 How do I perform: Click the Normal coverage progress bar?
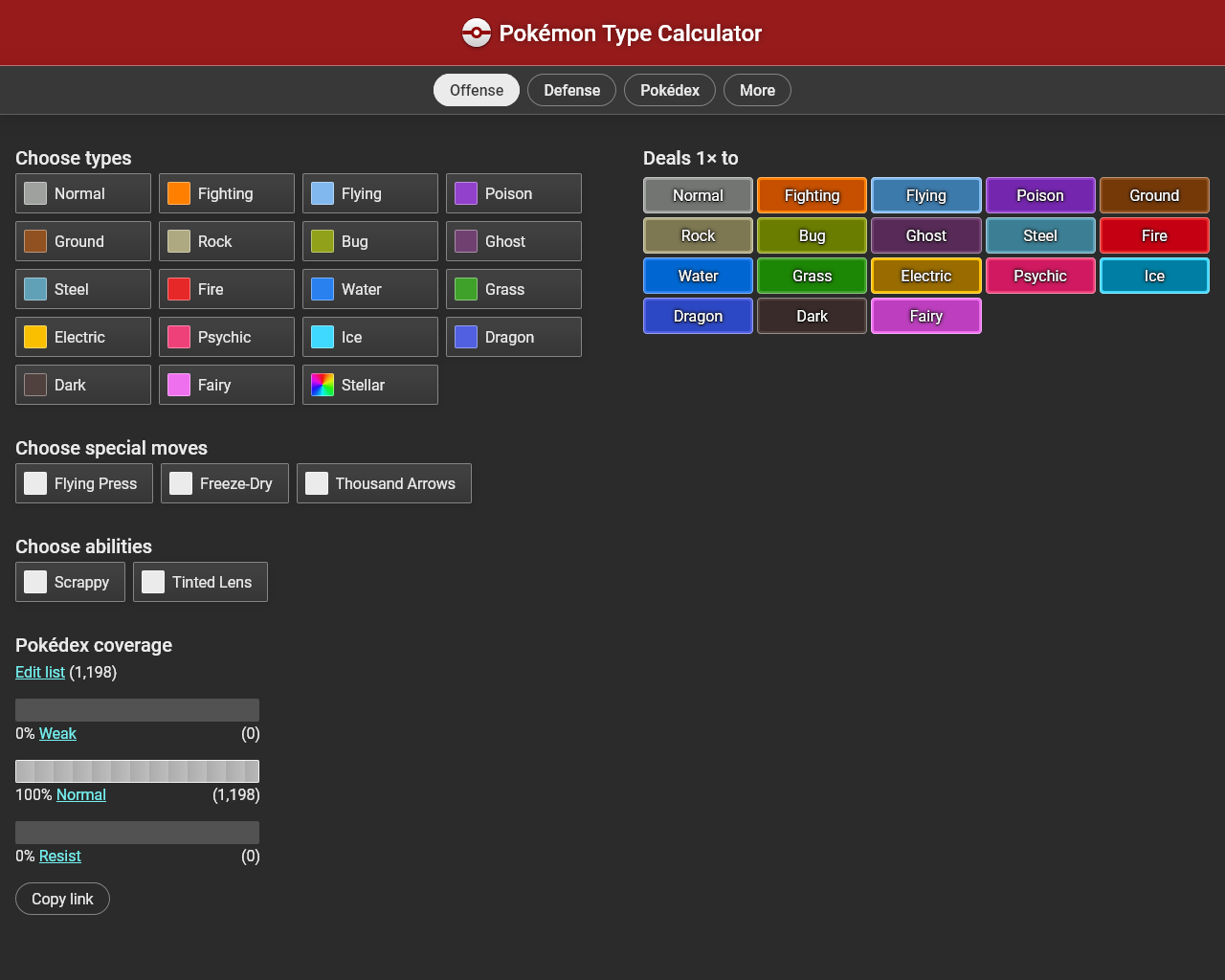click(x=137, y=771)
